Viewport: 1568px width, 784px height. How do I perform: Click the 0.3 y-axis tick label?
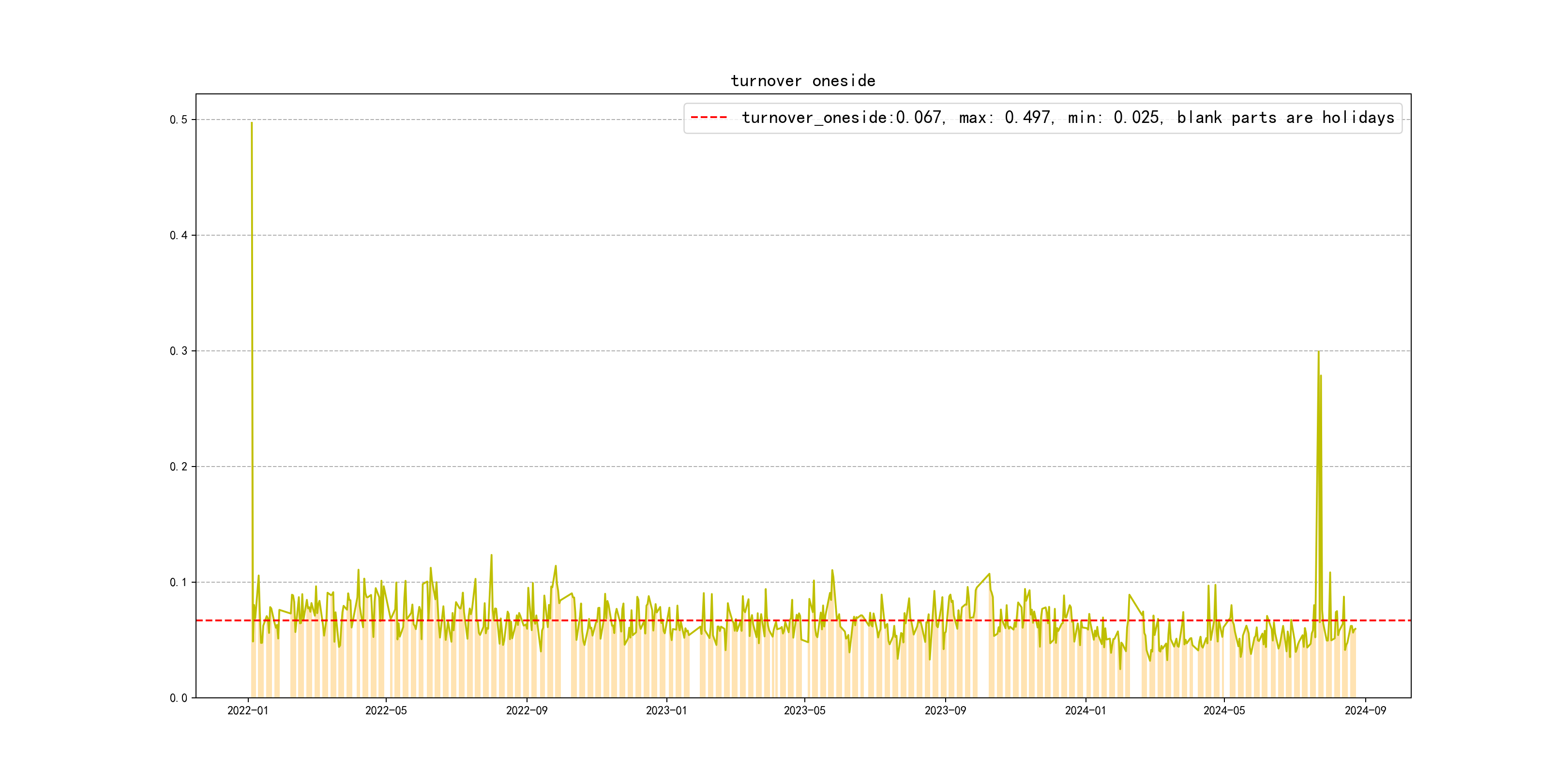click(x=179, y=351)
